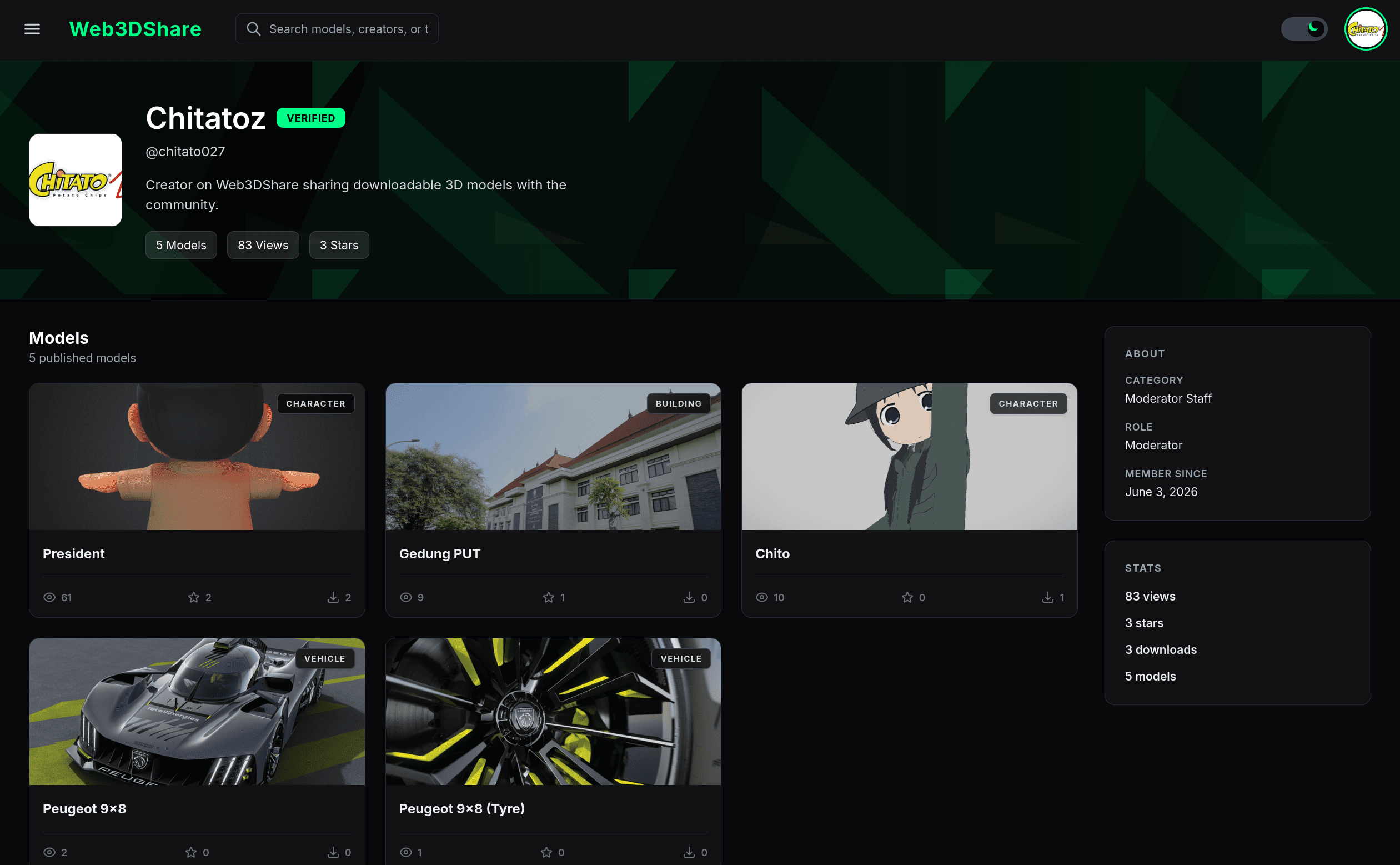Click the ABOUT panel heading

tap(1145, 354)
